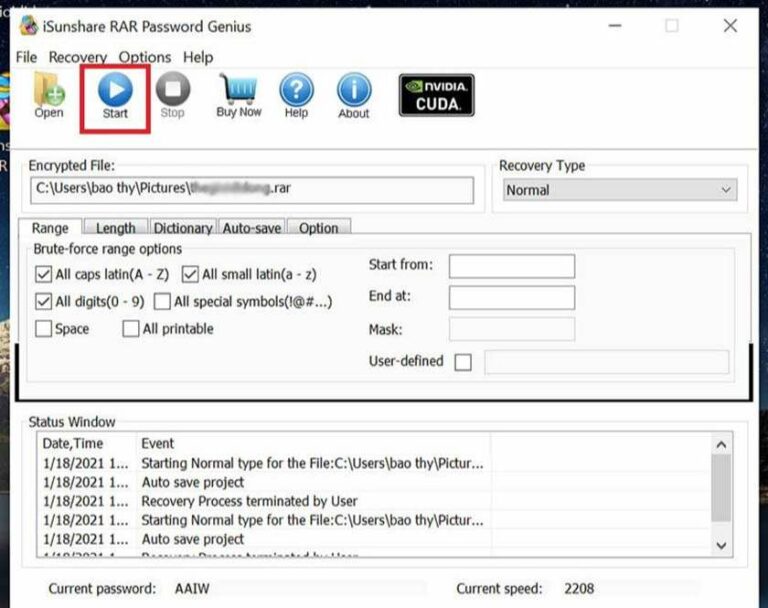The height and width of the screenshot is (608, 768).
Task: Click Status Window scroll down arrow
Action: tap(721, 545)
